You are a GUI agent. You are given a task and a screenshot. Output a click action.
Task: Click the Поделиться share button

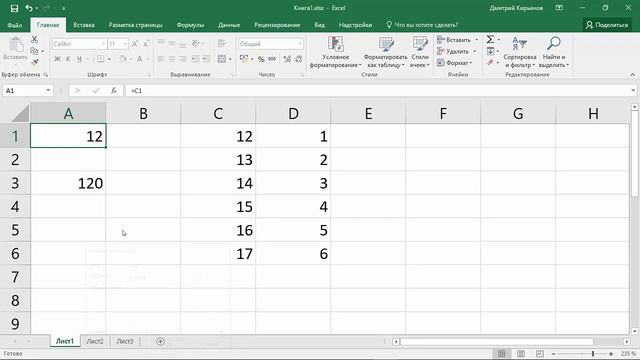pos(607,25)
